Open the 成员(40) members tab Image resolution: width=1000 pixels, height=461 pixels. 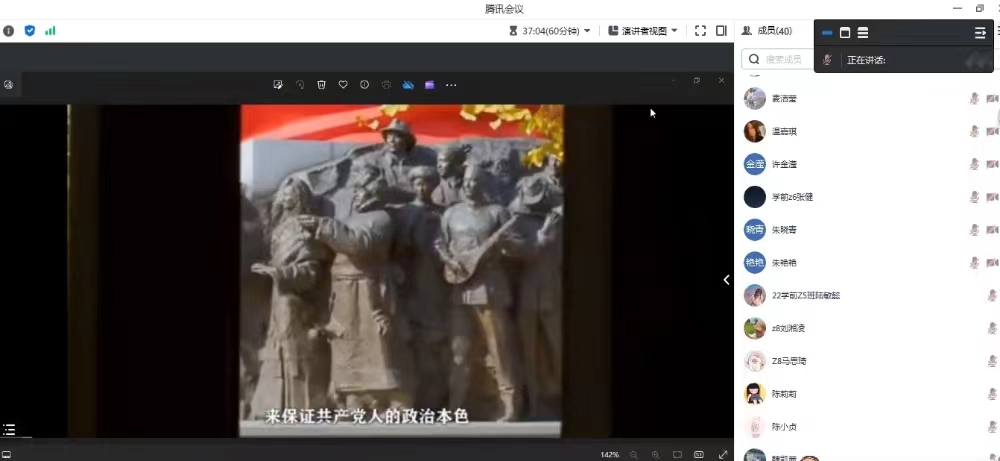tap(768, 31)
